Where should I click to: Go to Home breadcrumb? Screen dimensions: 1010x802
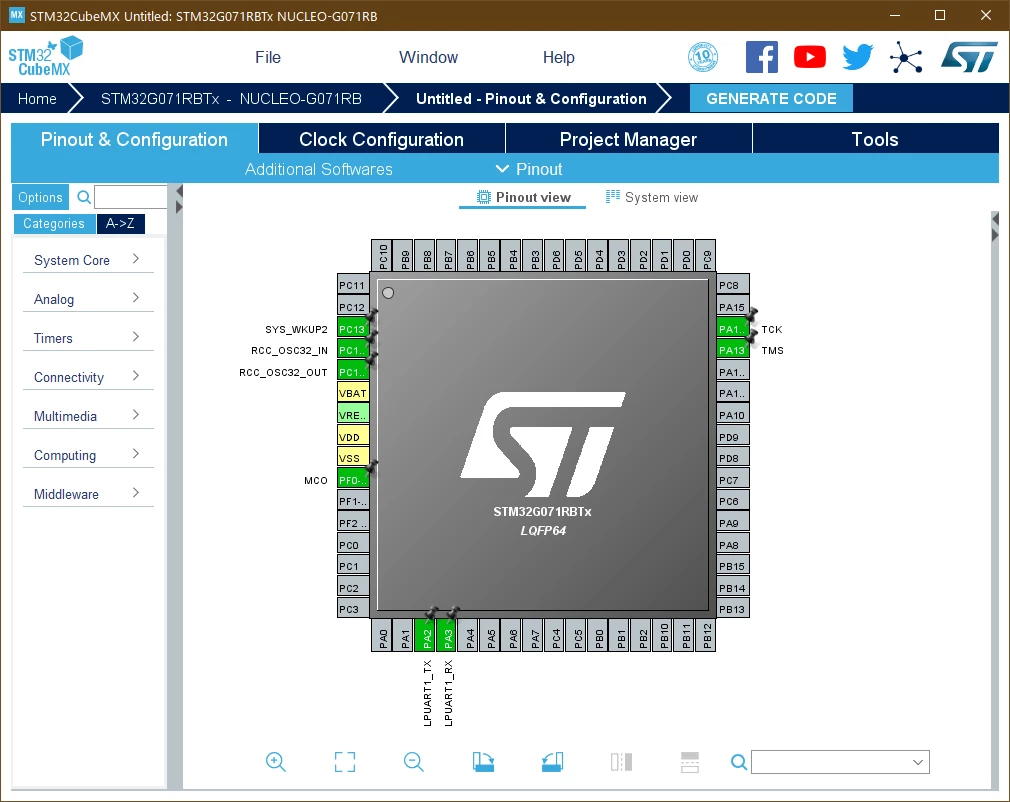point(37,99)
